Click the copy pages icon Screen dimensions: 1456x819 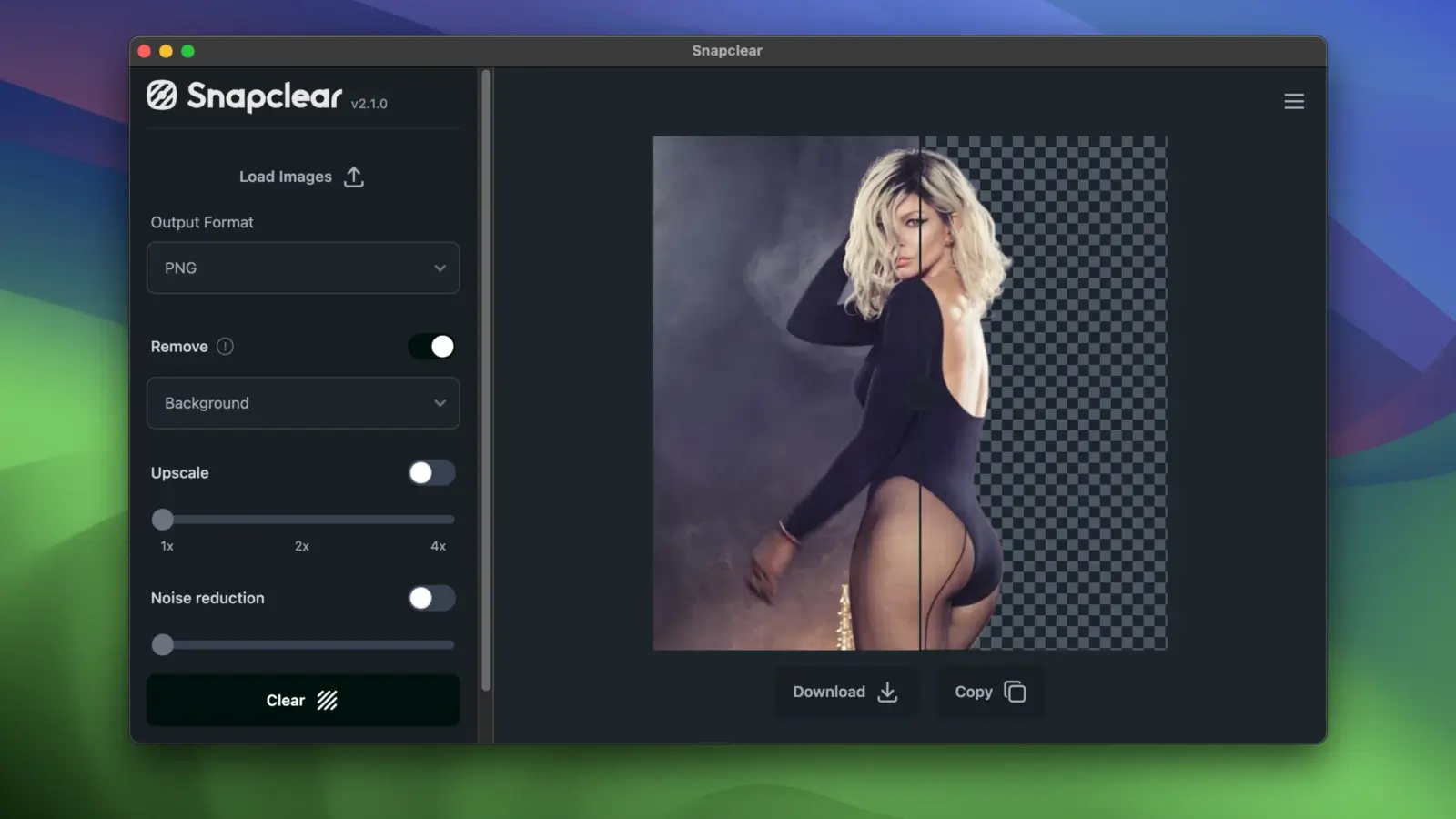(1015, 693)
